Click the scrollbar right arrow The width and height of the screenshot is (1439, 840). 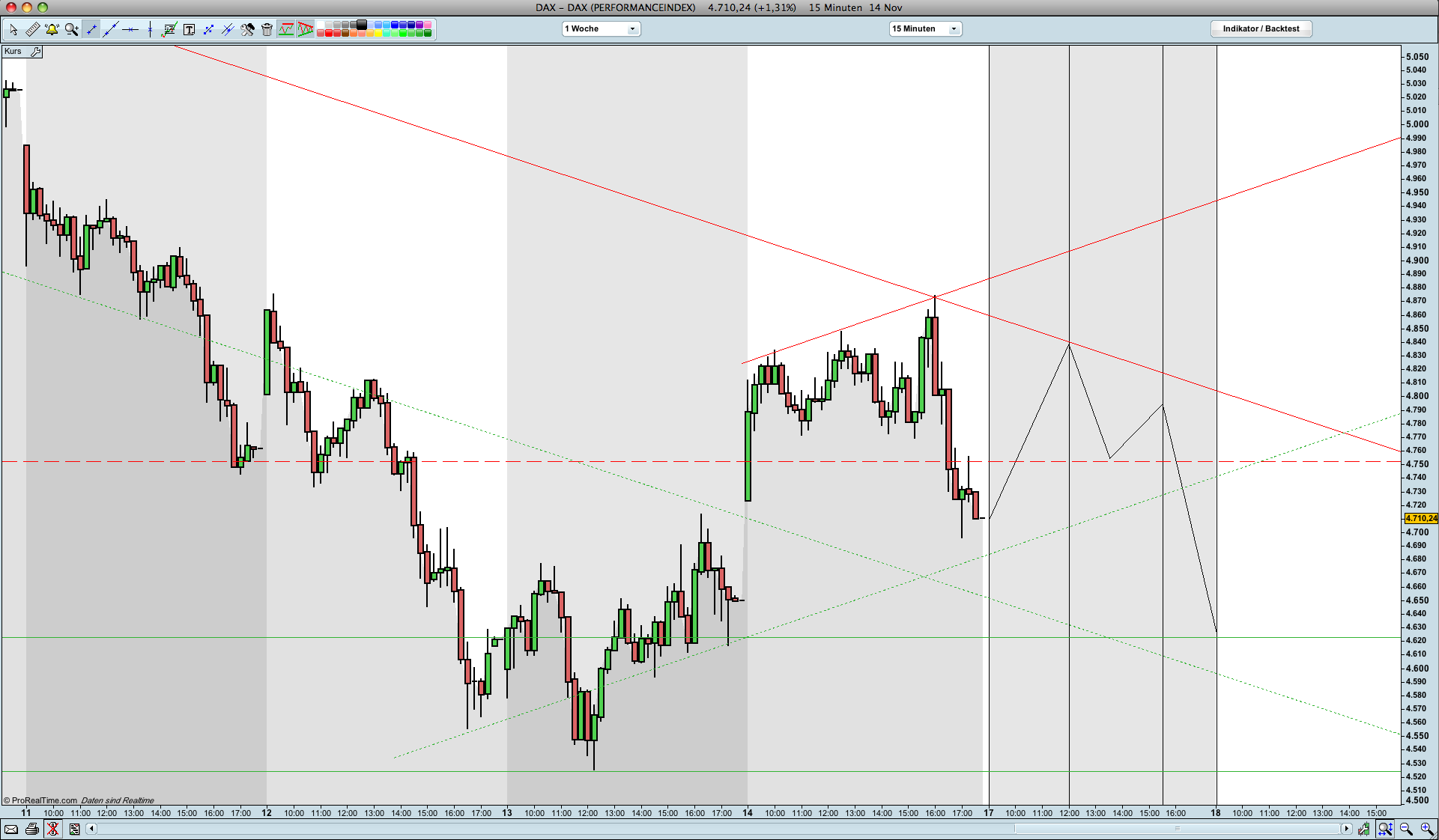[x=1346, y=829]
